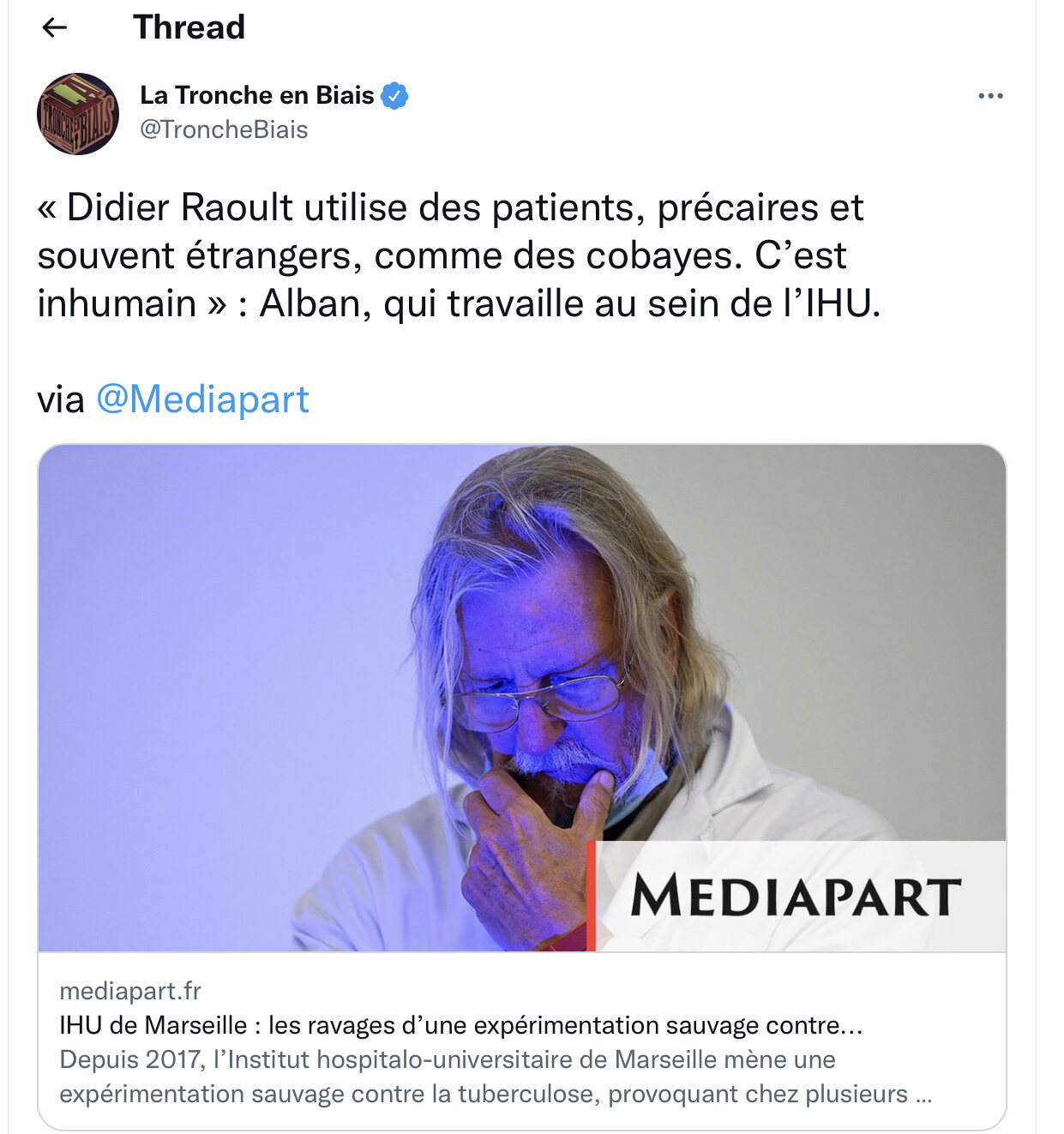
Task: Click the tweet line starting 'souvent étrangers'
Action: point(442,255)
